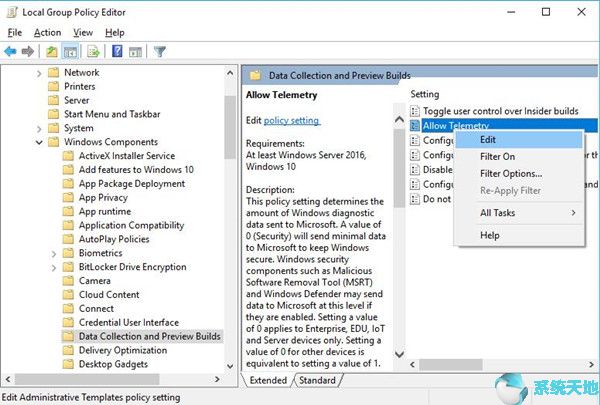Click the Up one level folder icon

point(52,51)
